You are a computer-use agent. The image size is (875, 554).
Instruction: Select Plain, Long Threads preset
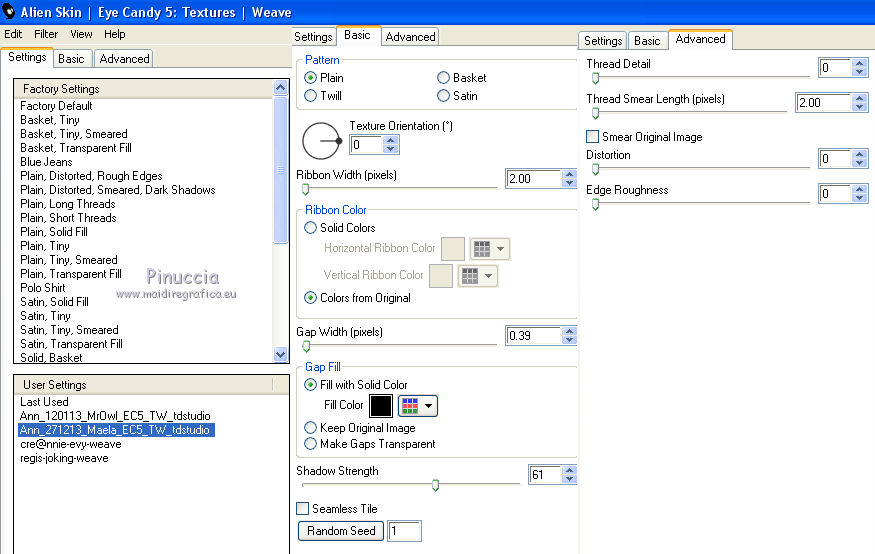pos(68,204)
